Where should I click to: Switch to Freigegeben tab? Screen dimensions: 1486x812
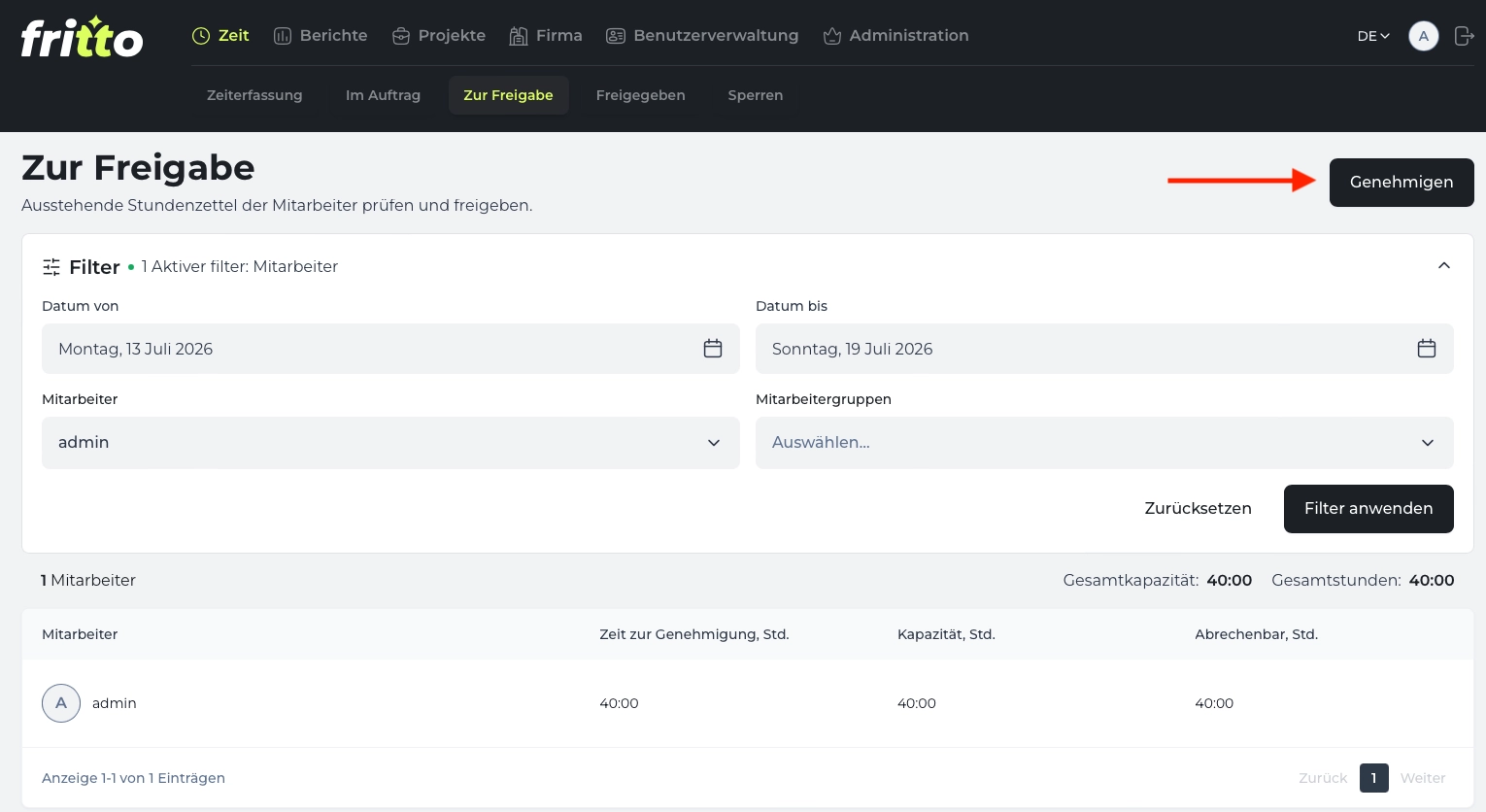(x=641, y=95)
